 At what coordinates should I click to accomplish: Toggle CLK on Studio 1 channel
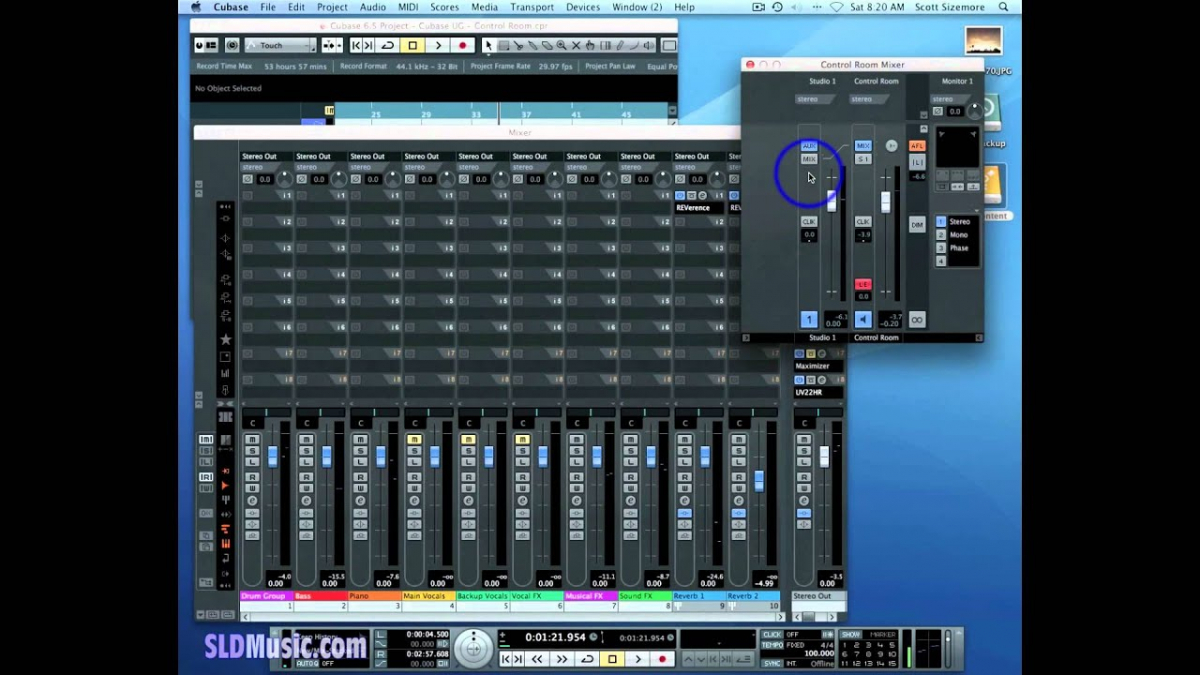[809, 222]
